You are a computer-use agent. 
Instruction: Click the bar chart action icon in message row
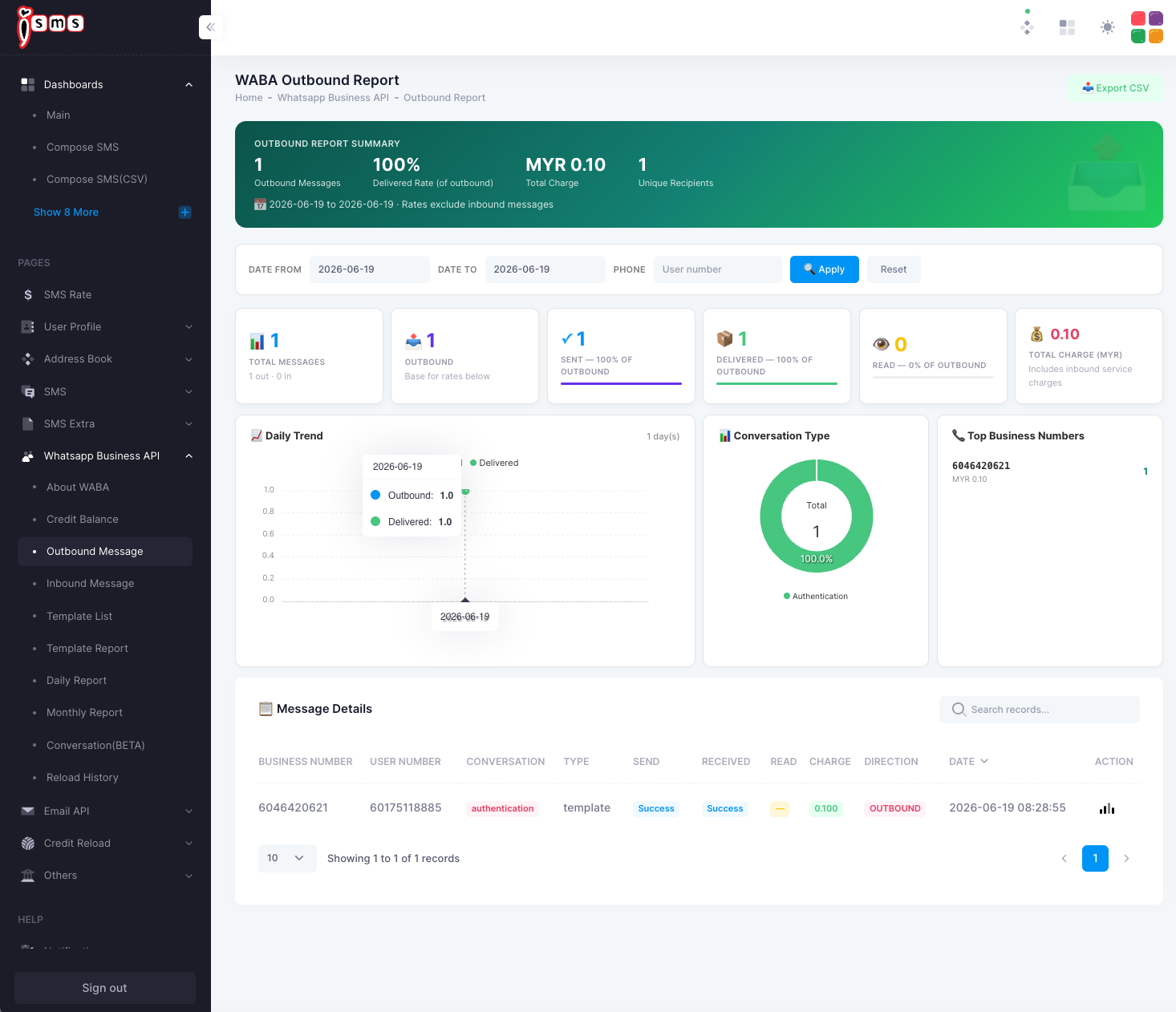point(1107,808)
